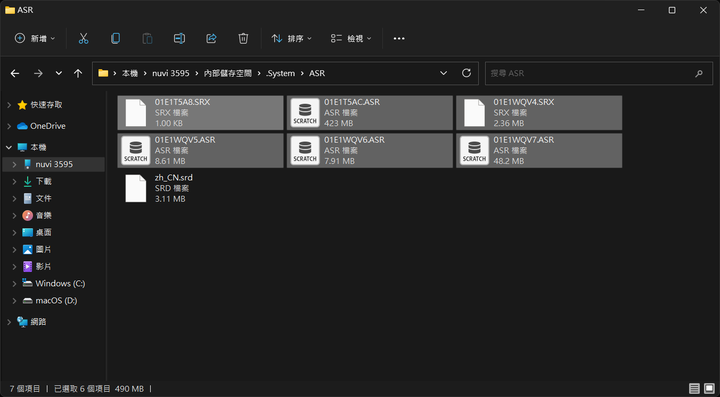720x397 pixels.
Task: Click the ASR breadcrumb segment
Action: [317, 73]
